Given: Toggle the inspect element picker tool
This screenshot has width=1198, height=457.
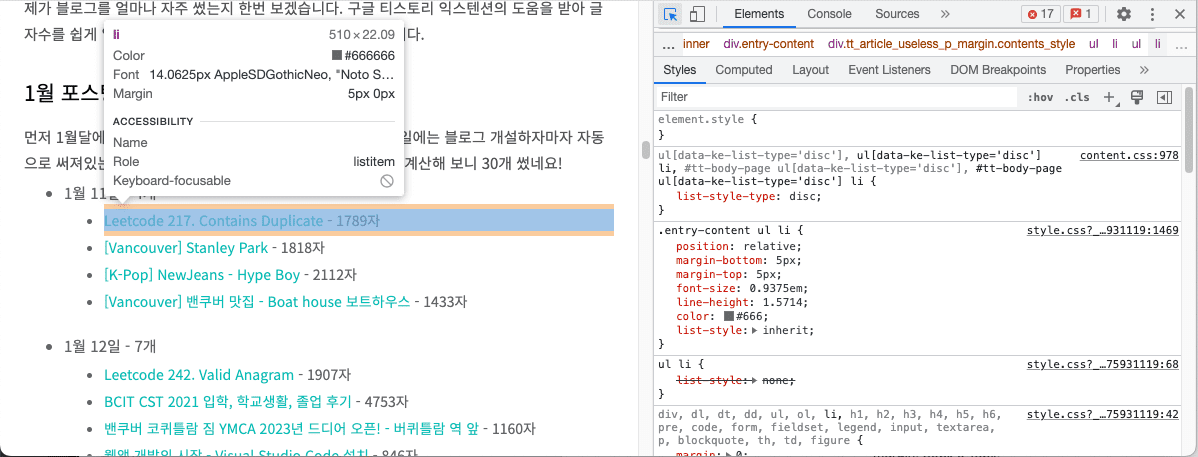Looking at the screenshot, I should 671,14.
